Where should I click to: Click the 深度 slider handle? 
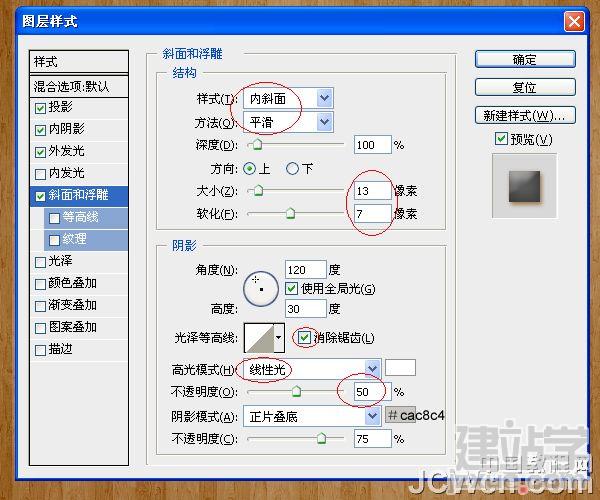click(258, 145)
